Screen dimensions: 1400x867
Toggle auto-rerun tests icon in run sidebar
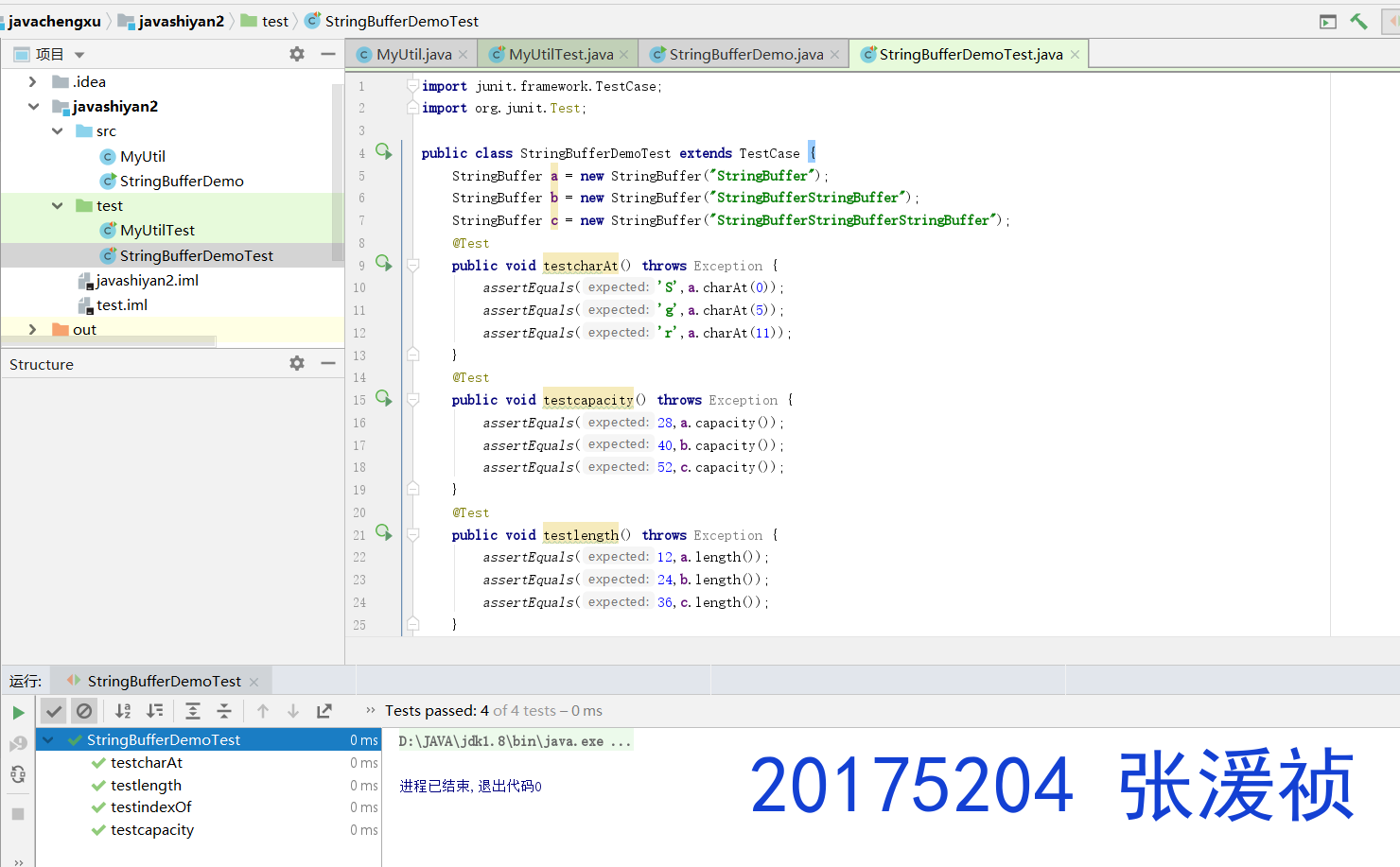tap(18, 775)
